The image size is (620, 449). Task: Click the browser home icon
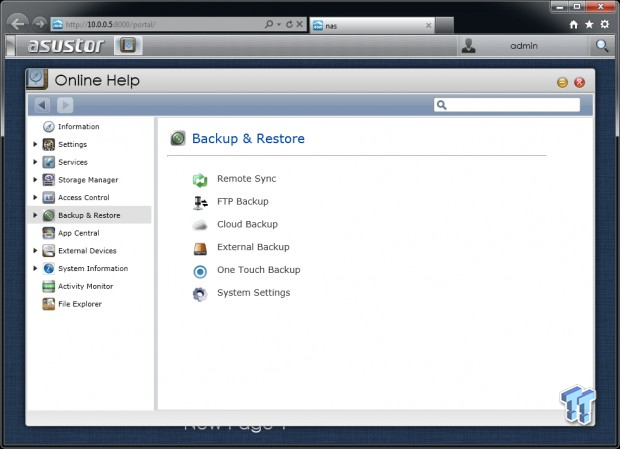pos(574,25)
